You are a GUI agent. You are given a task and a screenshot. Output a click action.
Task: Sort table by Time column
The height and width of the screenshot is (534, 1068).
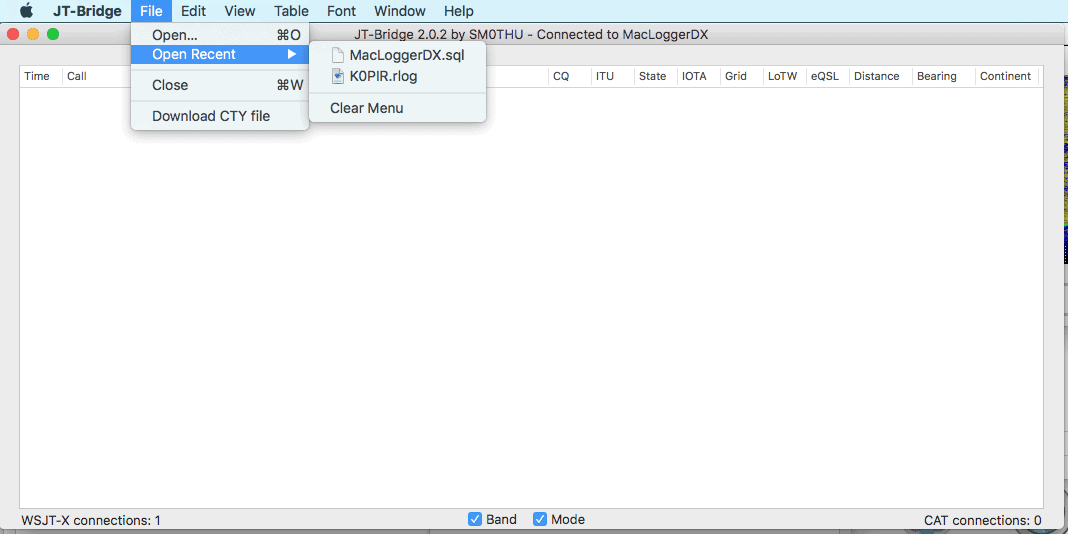coord(41,76)
